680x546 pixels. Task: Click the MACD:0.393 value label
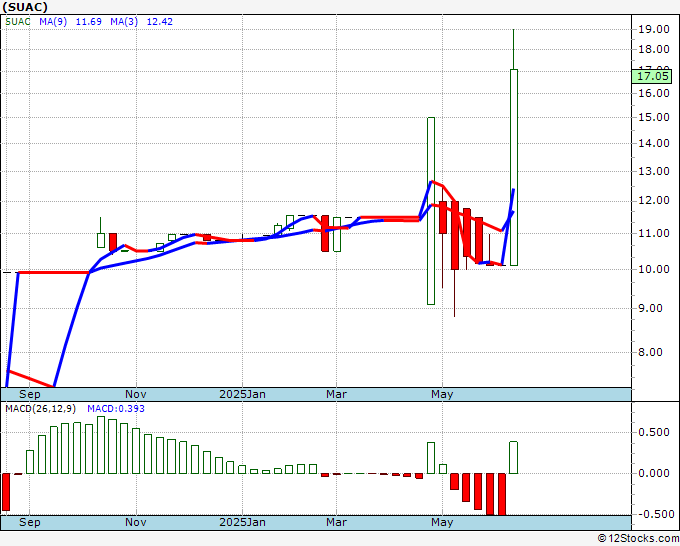pos(116,409)
